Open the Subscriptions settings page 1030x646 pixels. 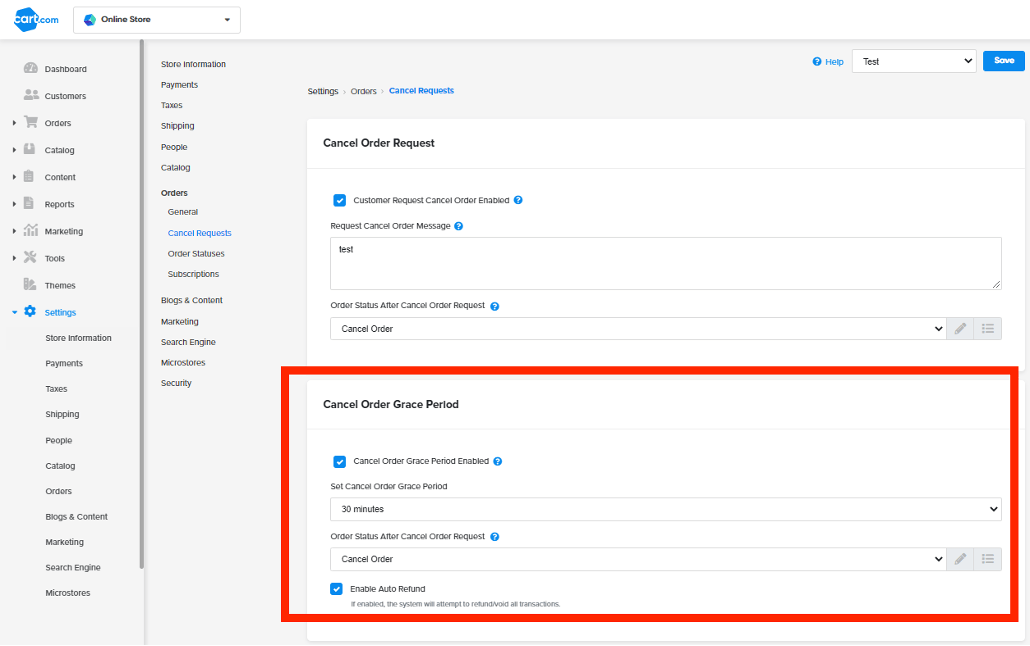194,273
